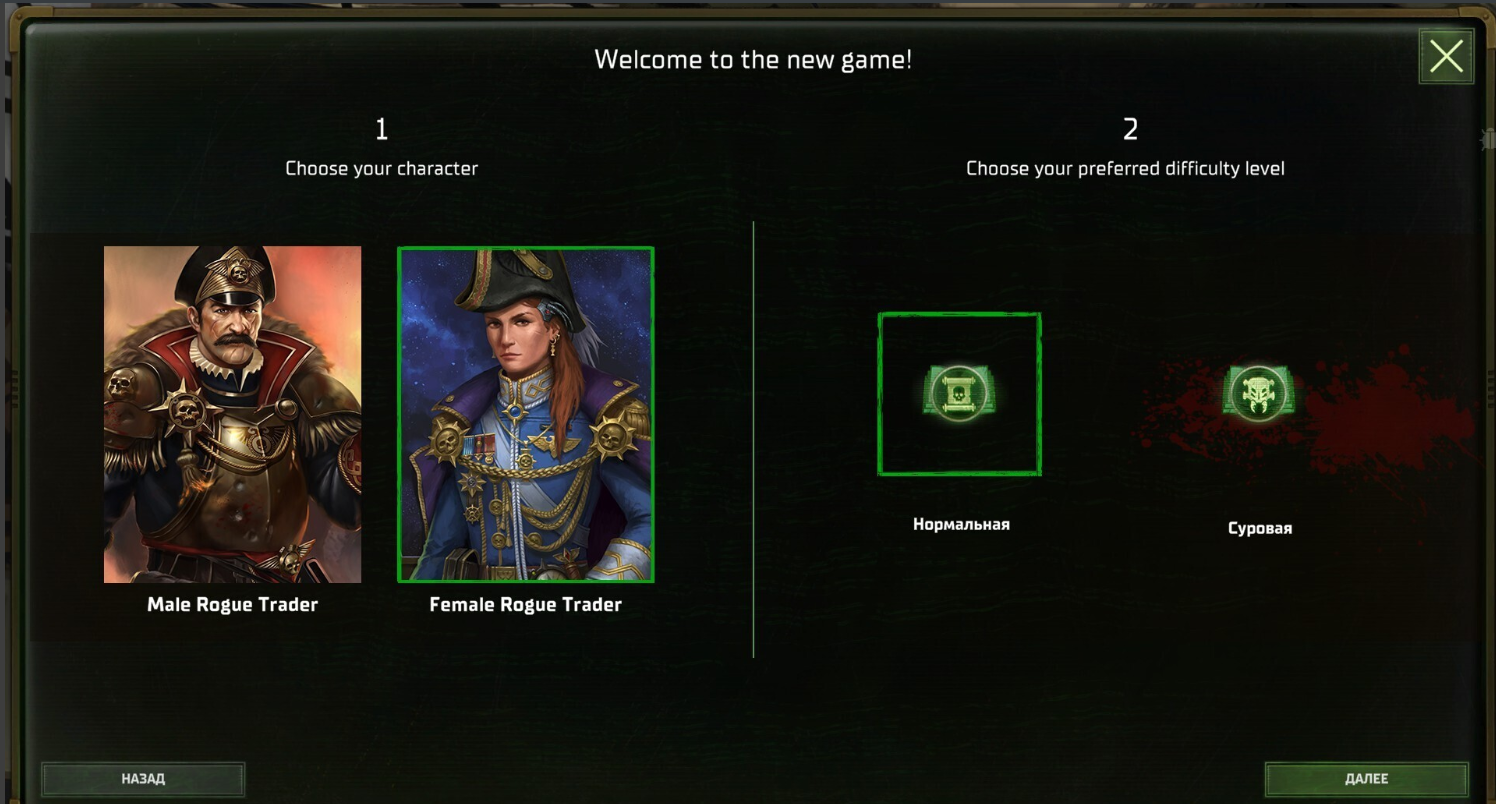
Task: Click the gold star medal on female trader's shoulder
Action: point(613,435)
